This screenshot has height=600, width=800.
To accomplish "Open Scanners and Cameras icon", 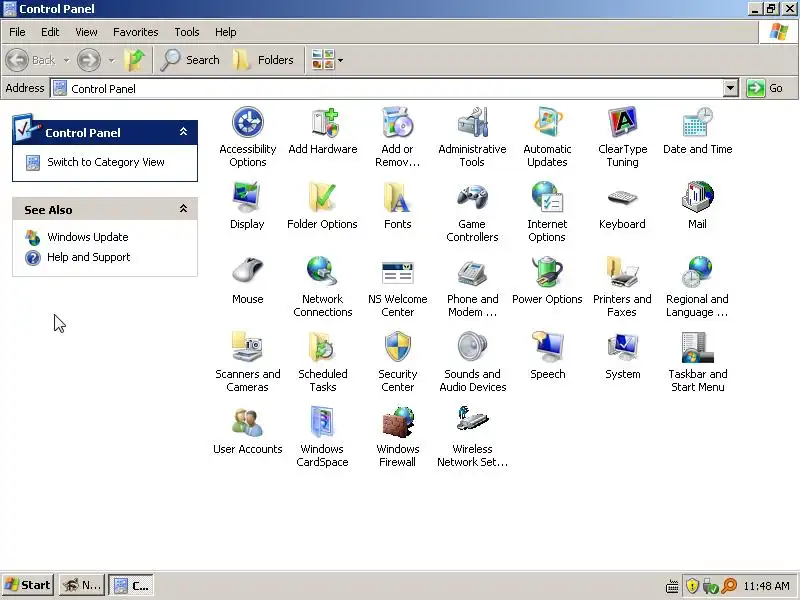I will click(x=247, y=347).
